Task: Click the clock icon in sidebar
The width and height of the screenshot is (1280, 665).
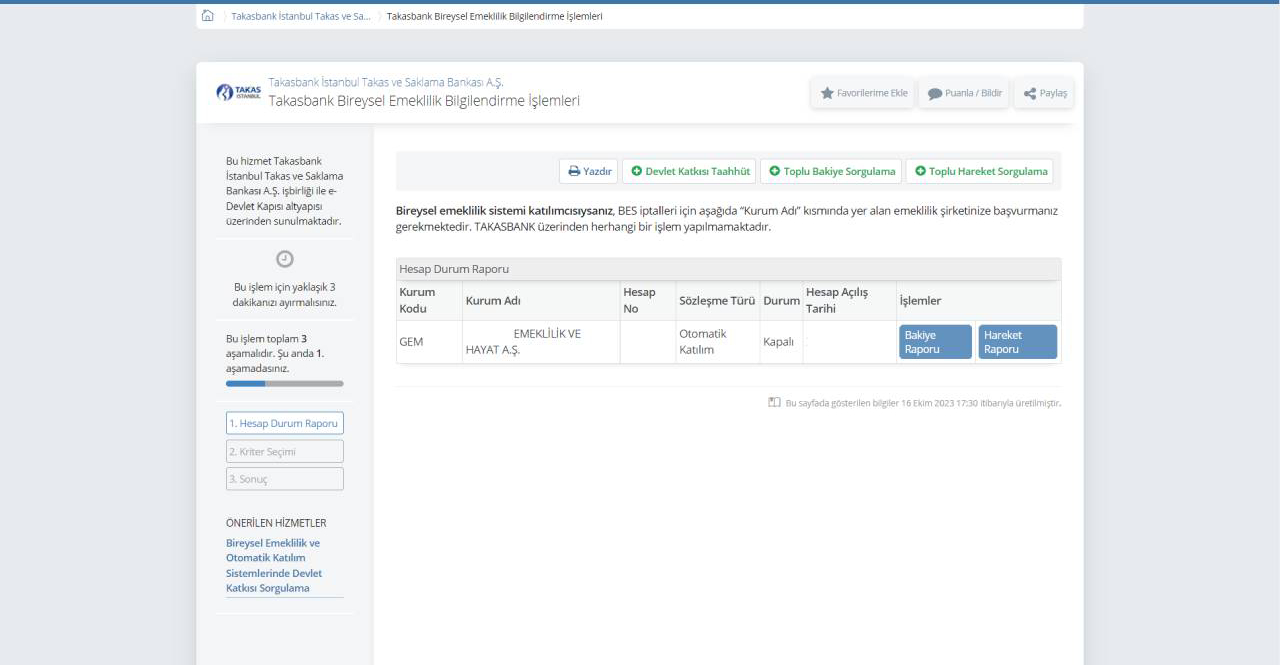Action: 285,259
